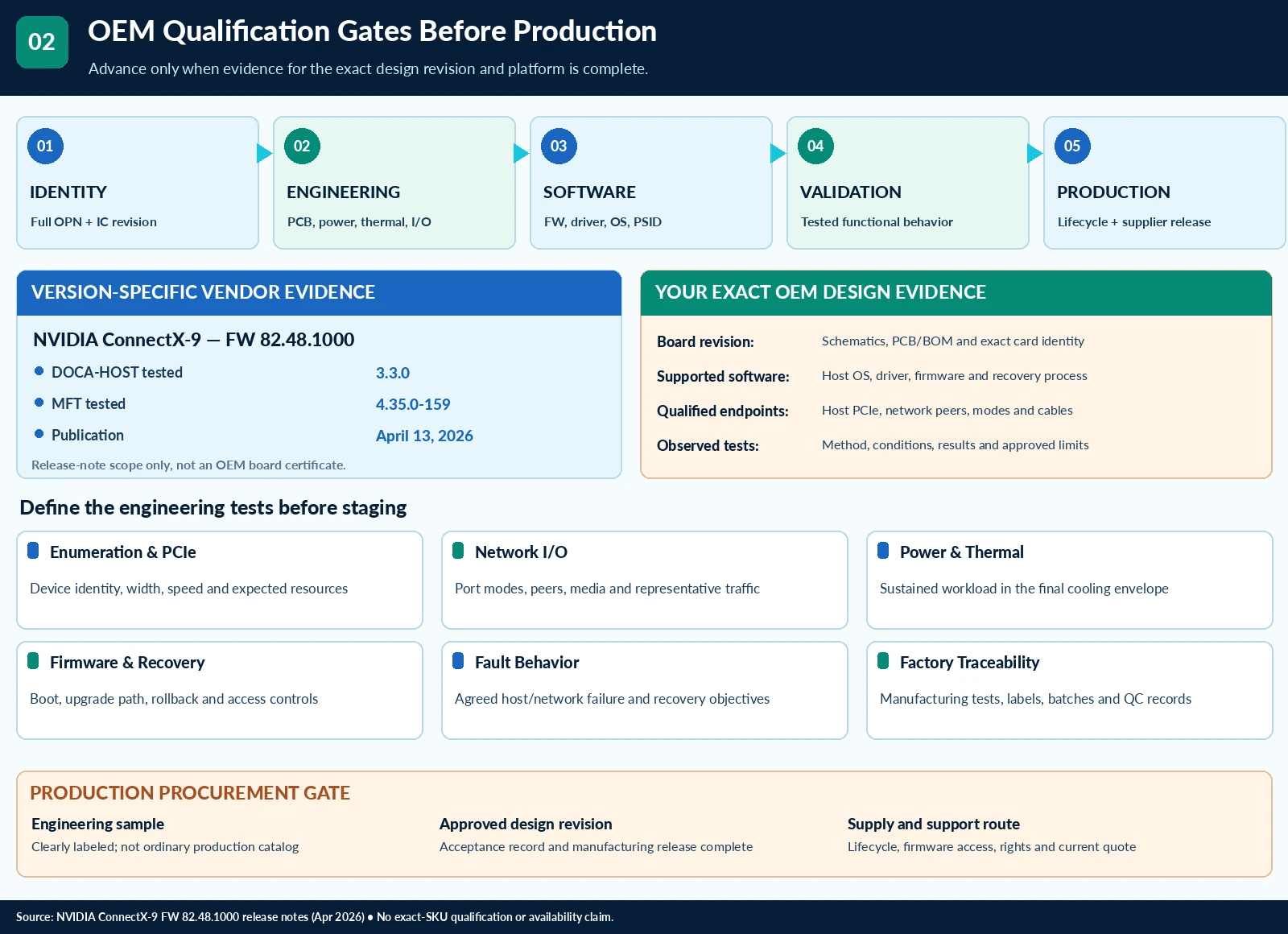This screenshot has width=1288, height=934.
Task: Click the green marker beside Firmware & Recovery
Action: (x=33, y=661)
